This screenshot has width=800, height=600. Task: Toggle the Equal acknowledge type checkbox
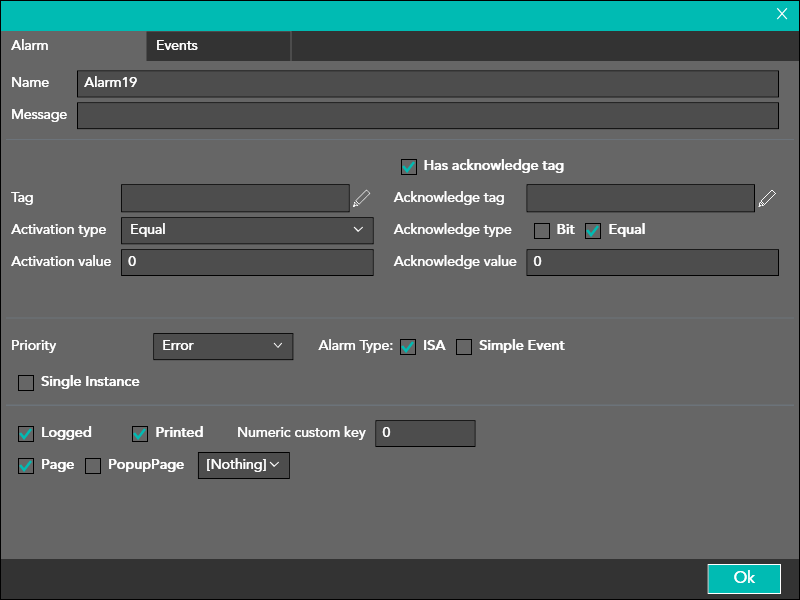pyautogui.click(x=593, y=231)
